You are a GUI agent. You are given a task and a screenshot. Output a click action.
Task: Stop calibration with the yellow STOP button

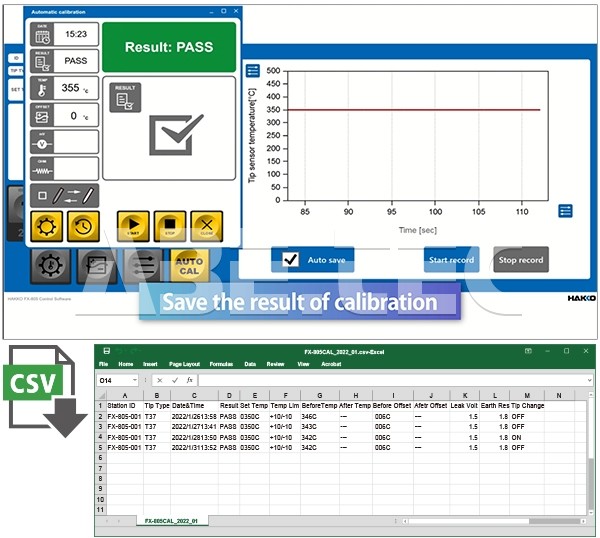[x=170, y=227]
